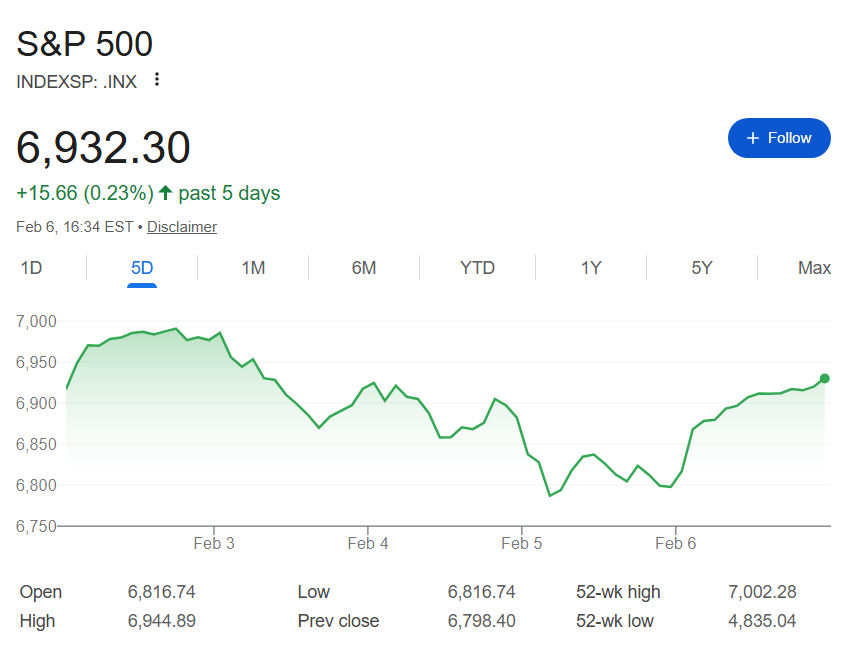852x663 pixels.
Task: Switch to the Max time range
Action: [814, 268]
